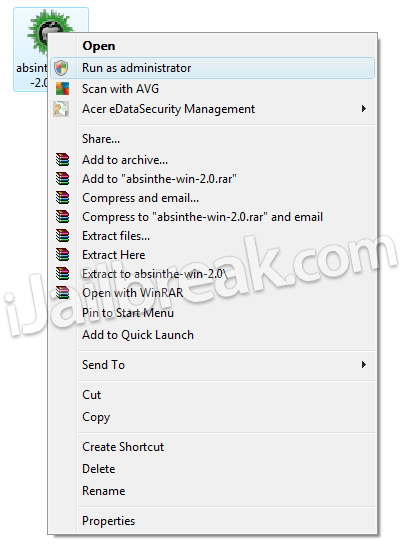Expand the Acer eDataSecurity Management submenu arrow

point(364,109)
